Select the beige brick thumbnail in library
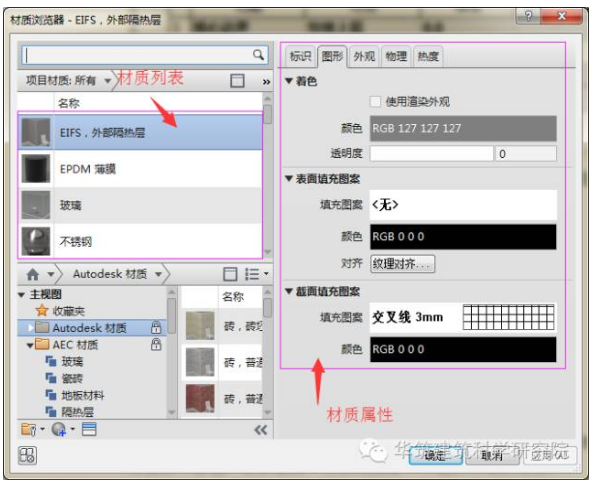The image size is (595, 482). [200, 326]
